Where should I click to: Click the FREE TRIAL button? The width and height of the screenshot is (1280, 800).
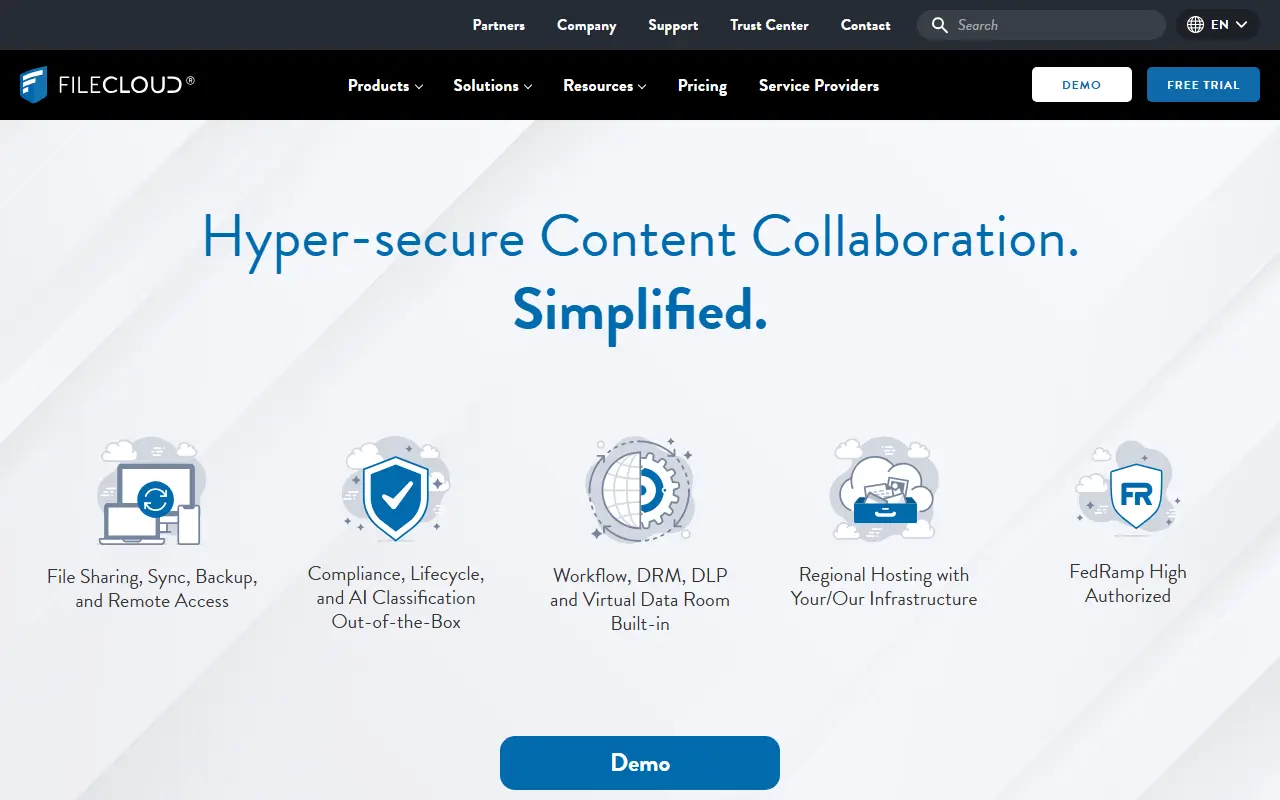tap(1203, 85)
